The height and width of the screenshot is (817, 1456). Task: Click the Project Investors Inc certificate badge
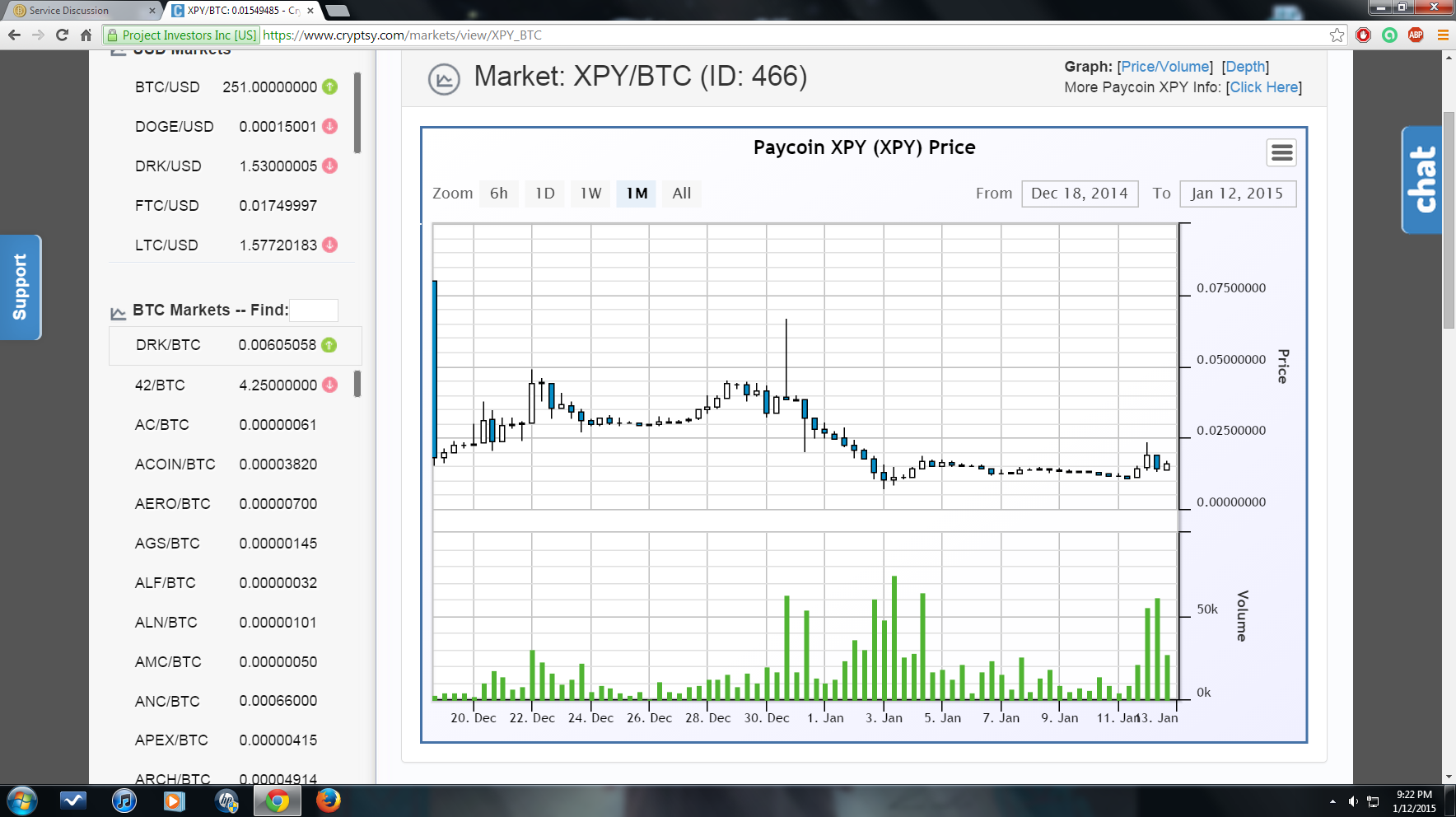click(x=182, y=35)
